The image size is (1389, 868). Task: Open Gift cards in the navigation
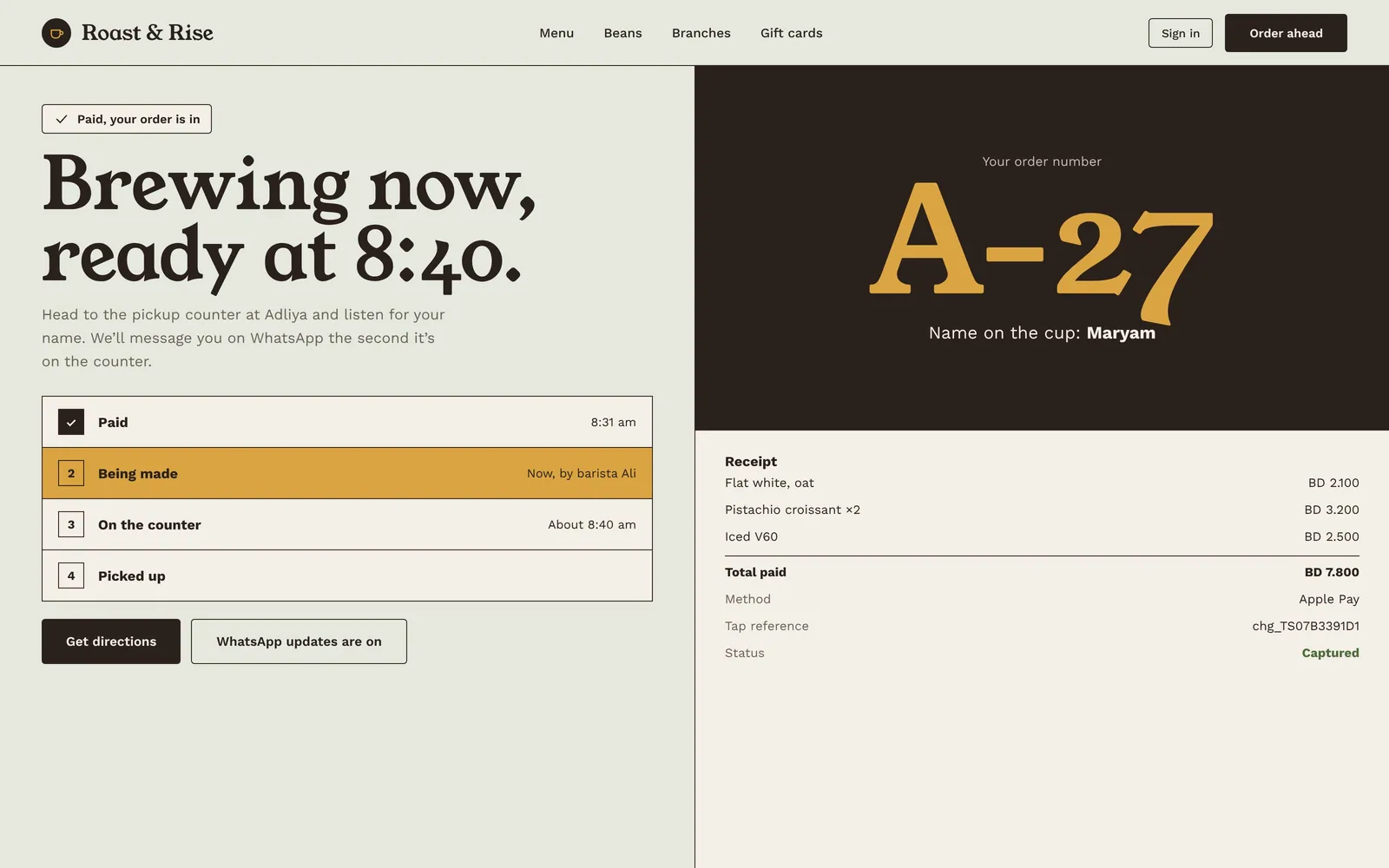tap(791, 33)
